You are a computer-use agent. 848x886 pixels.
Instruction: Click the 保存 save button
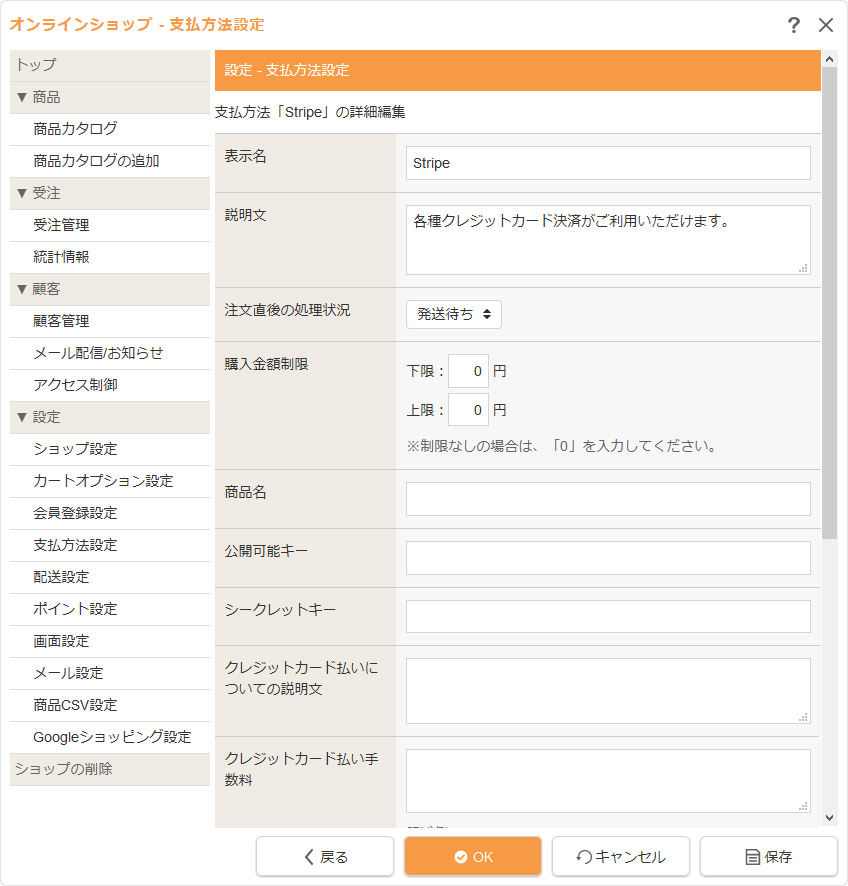pos(768,857)
